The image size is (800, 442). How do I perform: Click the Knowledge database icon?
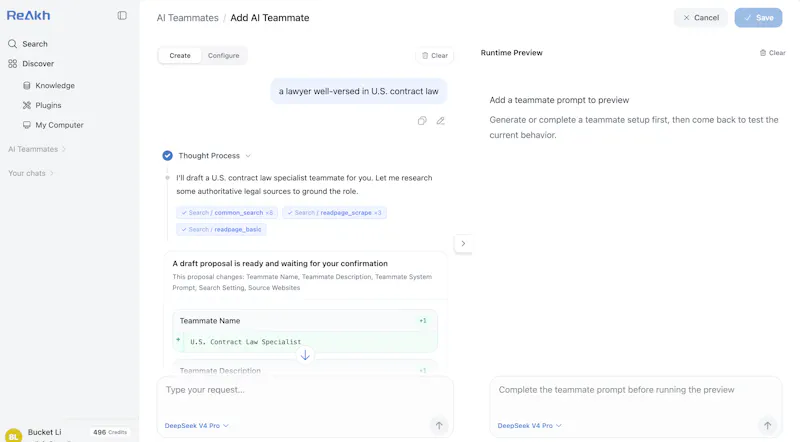[x=27, y=85]
